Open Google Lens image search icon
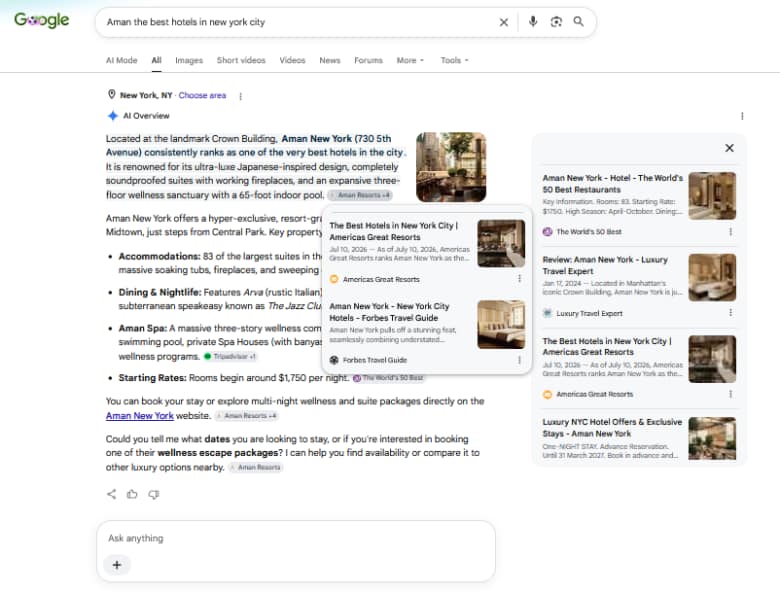Screen dimensions: 780x592 click(x=556, y=21)
